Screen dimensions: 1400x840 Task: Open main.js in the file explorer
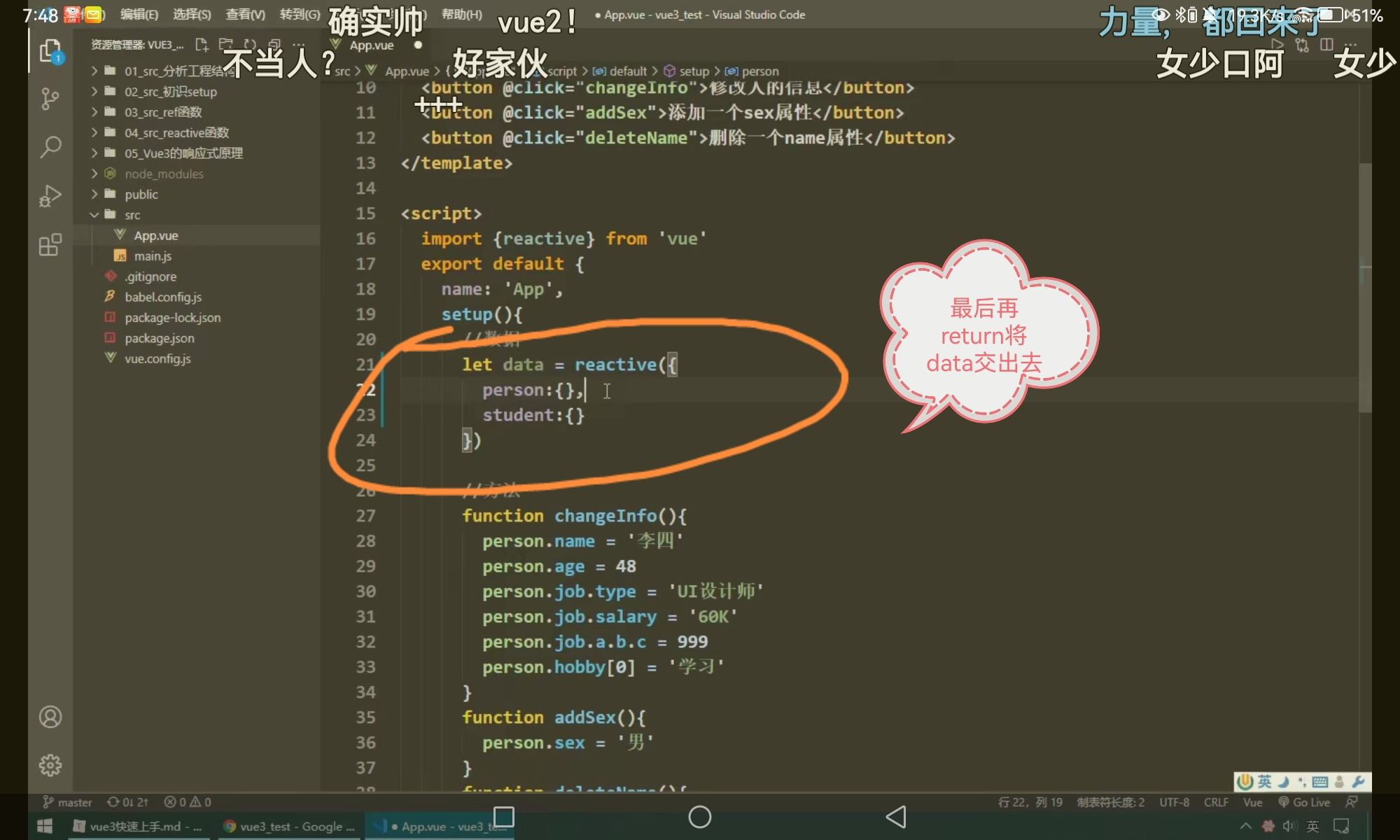click(153, 256)
